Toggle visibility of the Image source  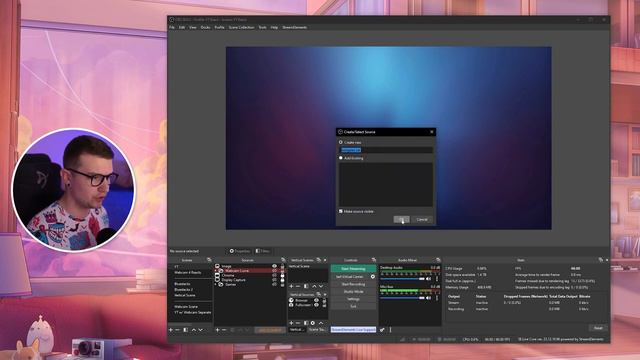[274, 266]
